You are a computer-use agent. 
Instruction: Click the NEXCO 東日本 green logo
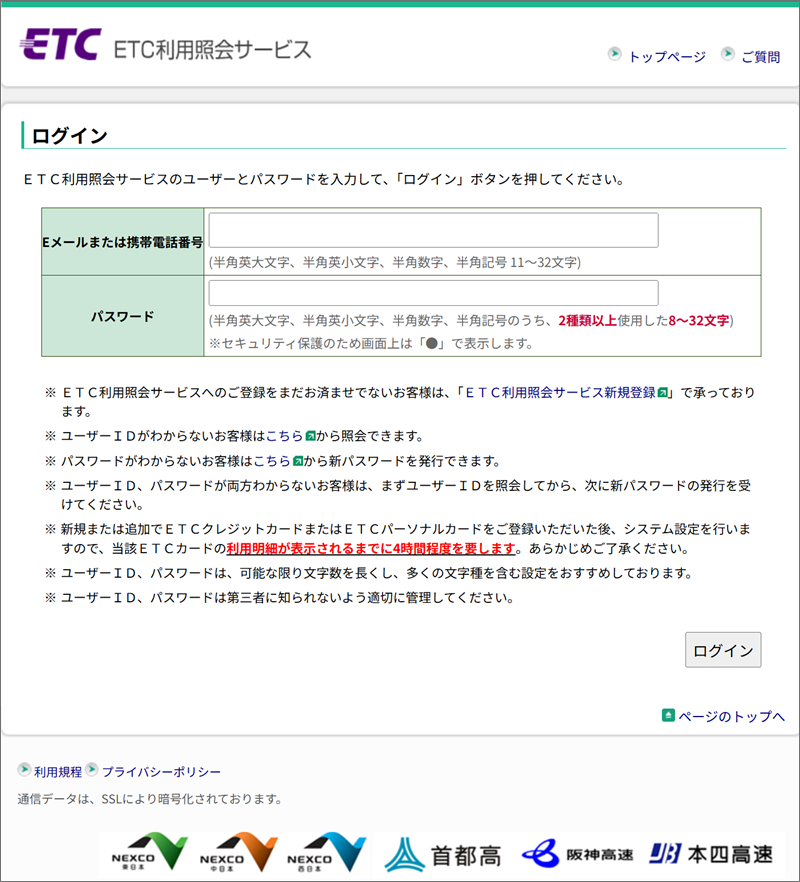(x=150, y=853)
